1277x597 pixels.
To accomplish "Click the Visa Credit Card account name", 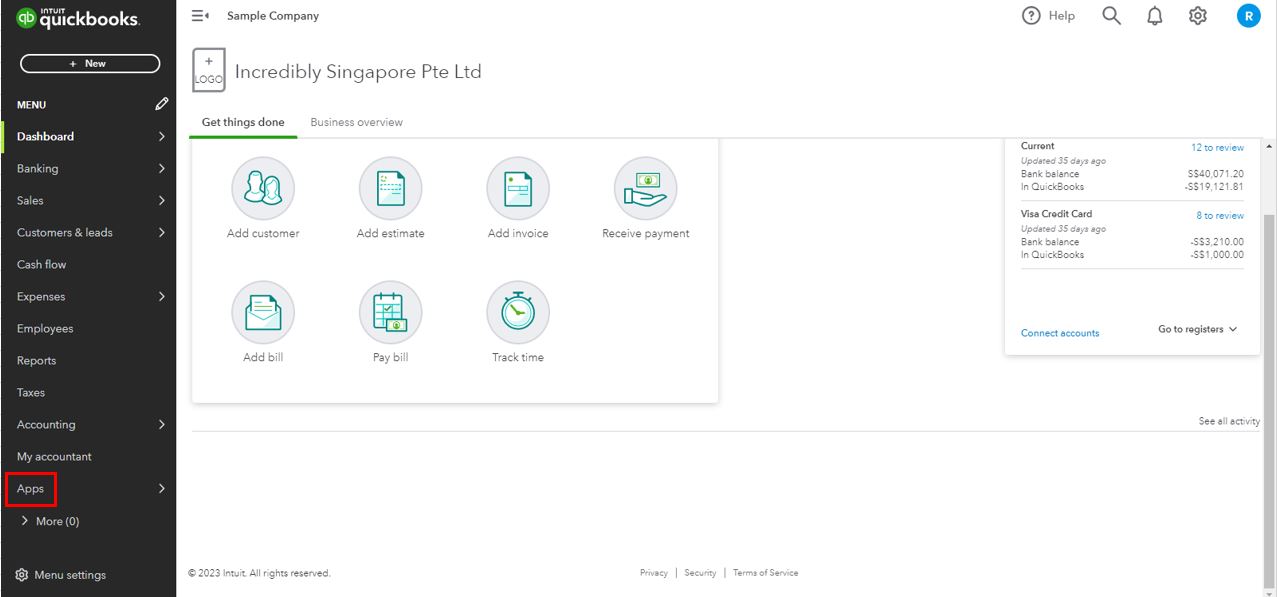I will [1056, 214].
